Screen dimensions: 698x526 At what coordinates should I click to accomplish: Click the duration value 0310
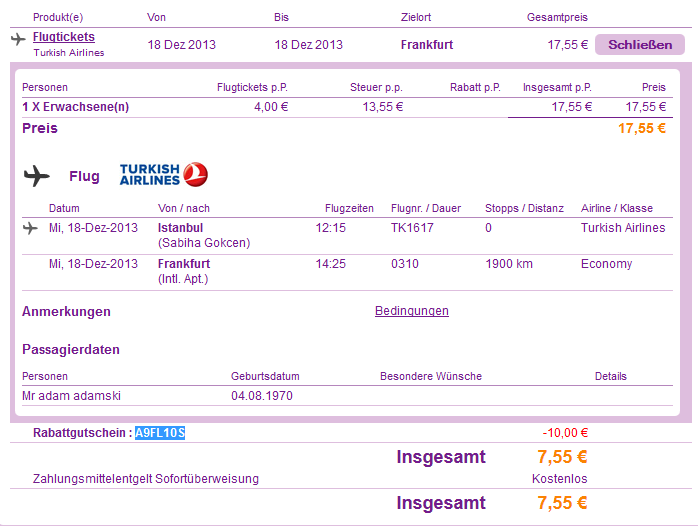(x=405, y=264)
